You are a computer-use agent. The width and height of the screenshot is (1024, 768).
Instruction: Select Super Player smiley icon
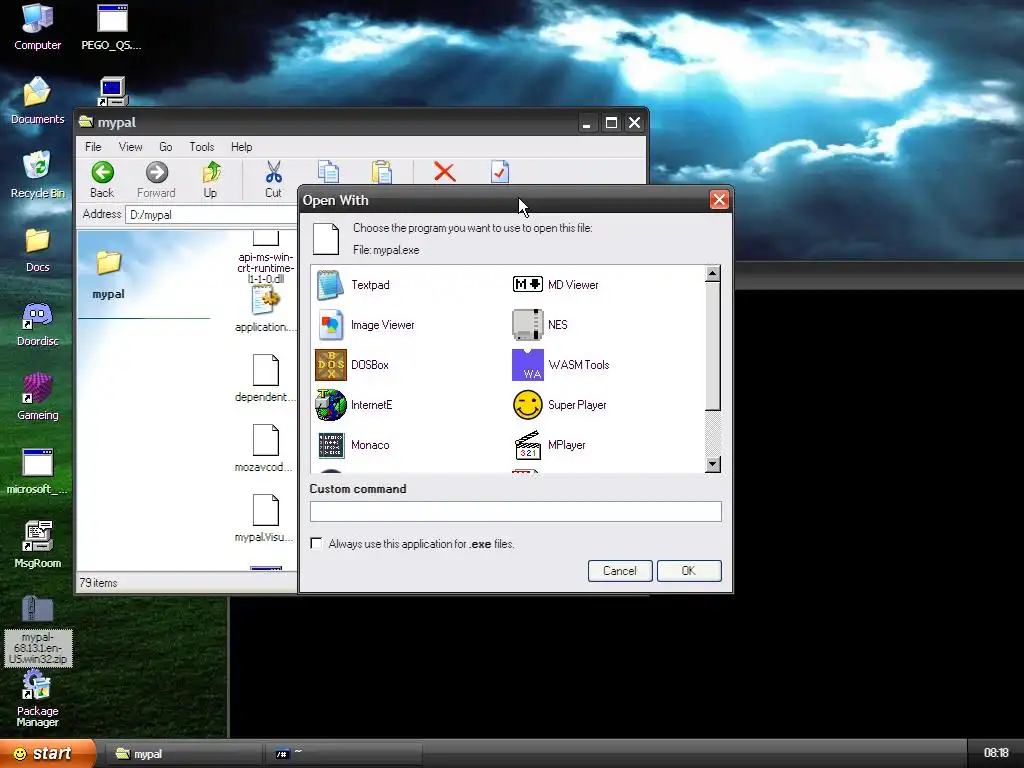coord(528,405)
